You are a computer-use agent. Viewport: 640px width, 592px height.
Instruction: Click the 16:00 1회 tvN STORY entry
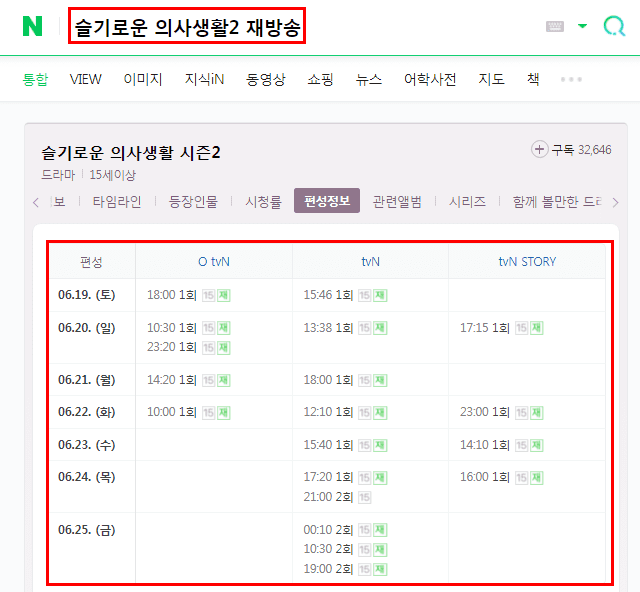tap(485, 477)
